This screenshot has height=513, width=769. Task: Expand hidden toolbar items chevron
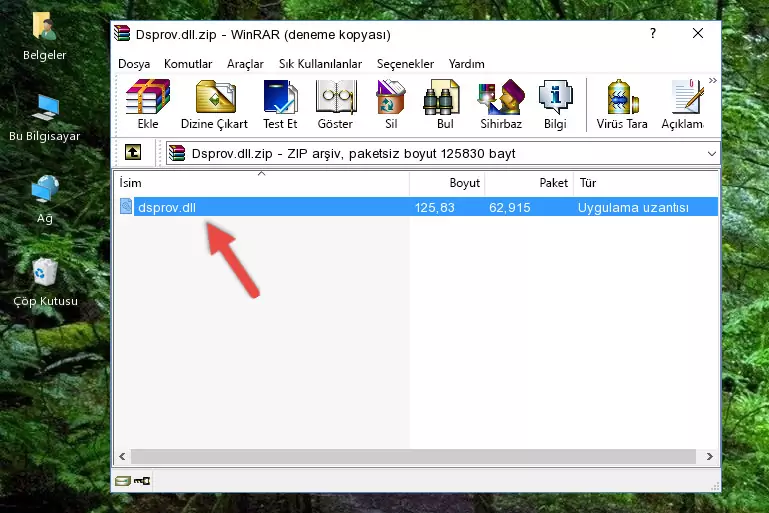tap(713, 81)
